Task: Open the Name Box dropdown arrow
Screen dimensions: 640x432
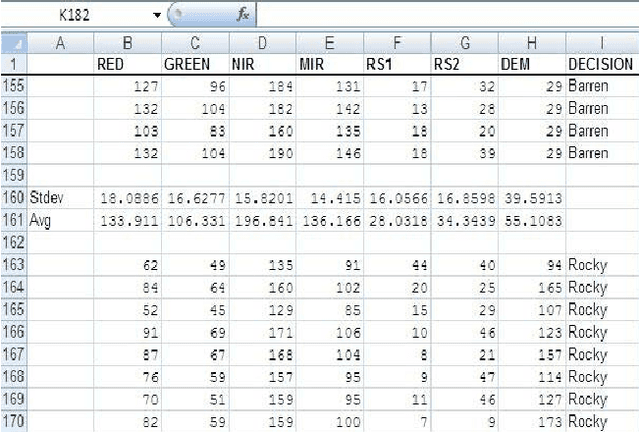Action: (157, 15)
